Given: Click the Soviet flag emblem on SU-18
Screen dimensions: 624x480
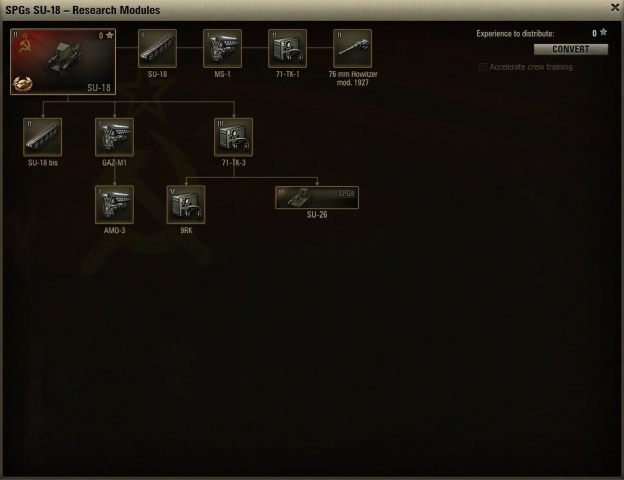Looking at the screenshot, I should click(x=25, y=45).
